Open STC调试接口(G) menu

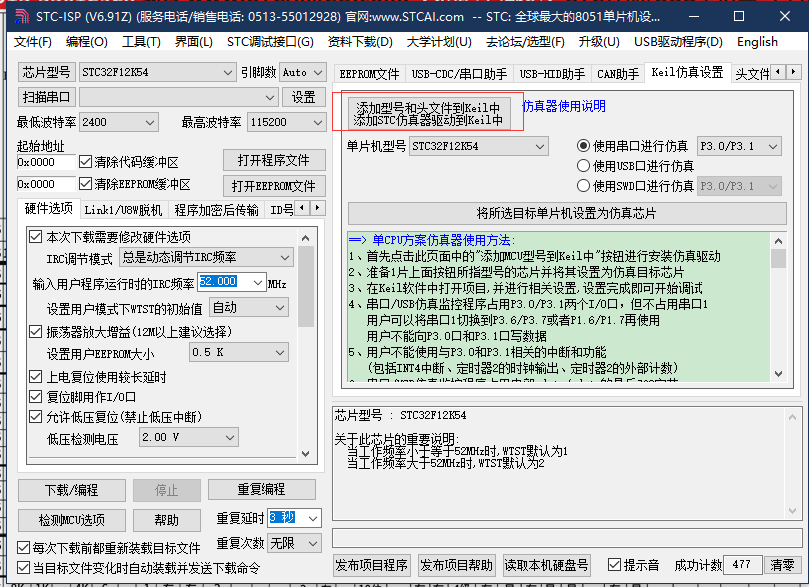point(270,42)
